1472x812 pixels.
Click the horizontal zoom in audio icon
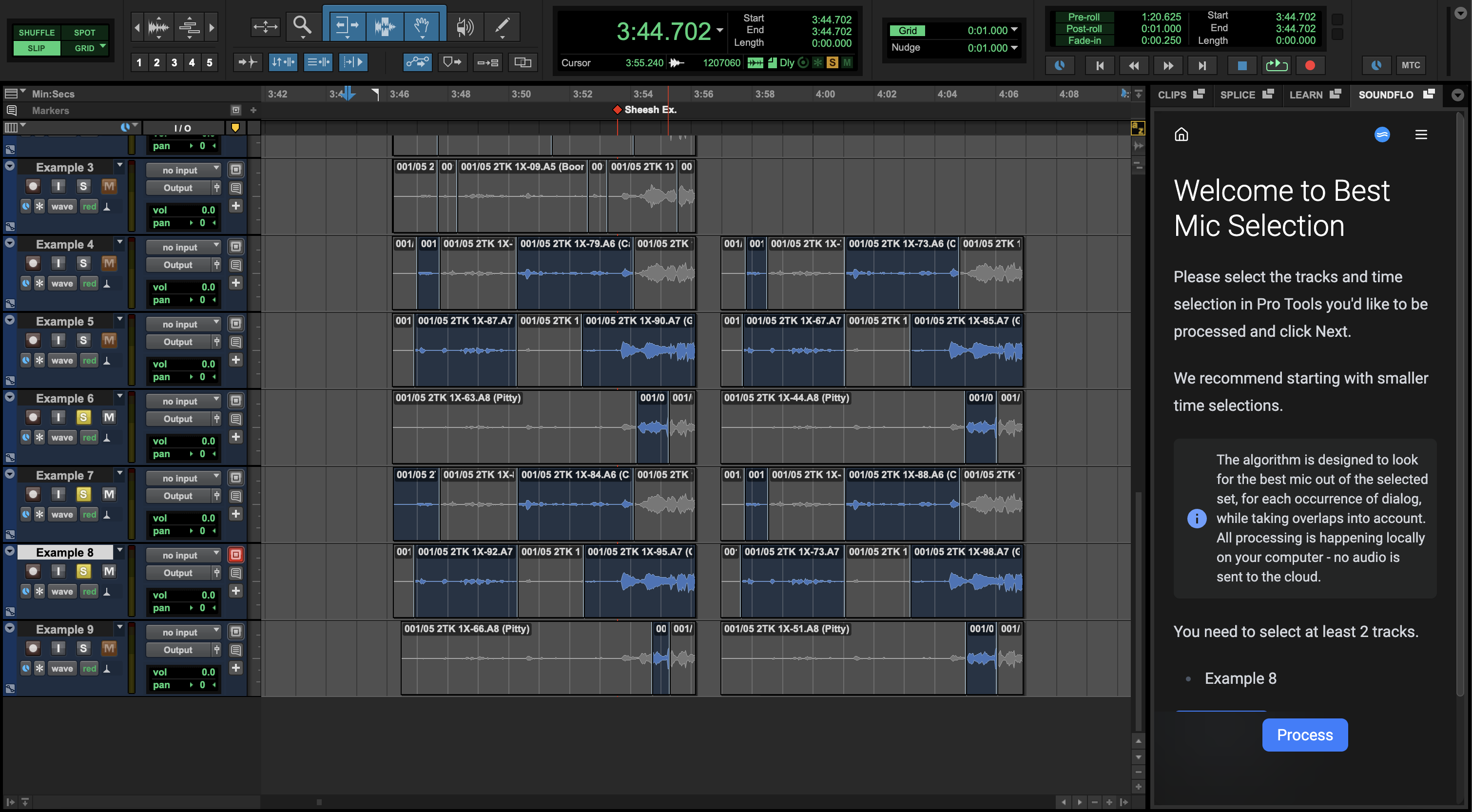158,26
